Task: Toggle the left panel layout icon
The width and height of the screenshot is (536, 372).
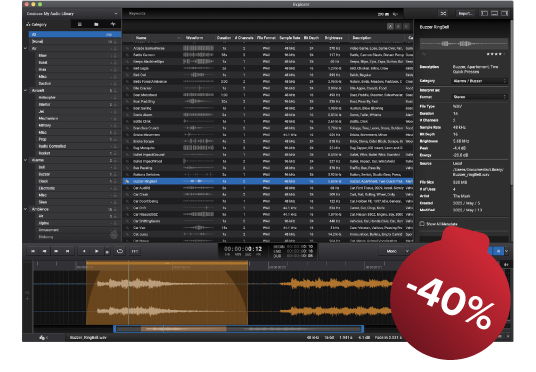Action: click(x=484, y=13)
